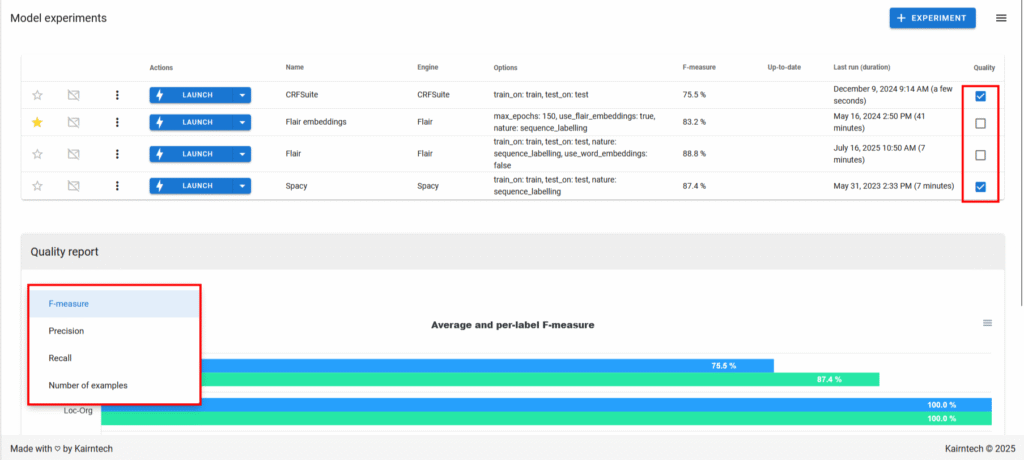Open the chart options menu icon

point(987,323)
